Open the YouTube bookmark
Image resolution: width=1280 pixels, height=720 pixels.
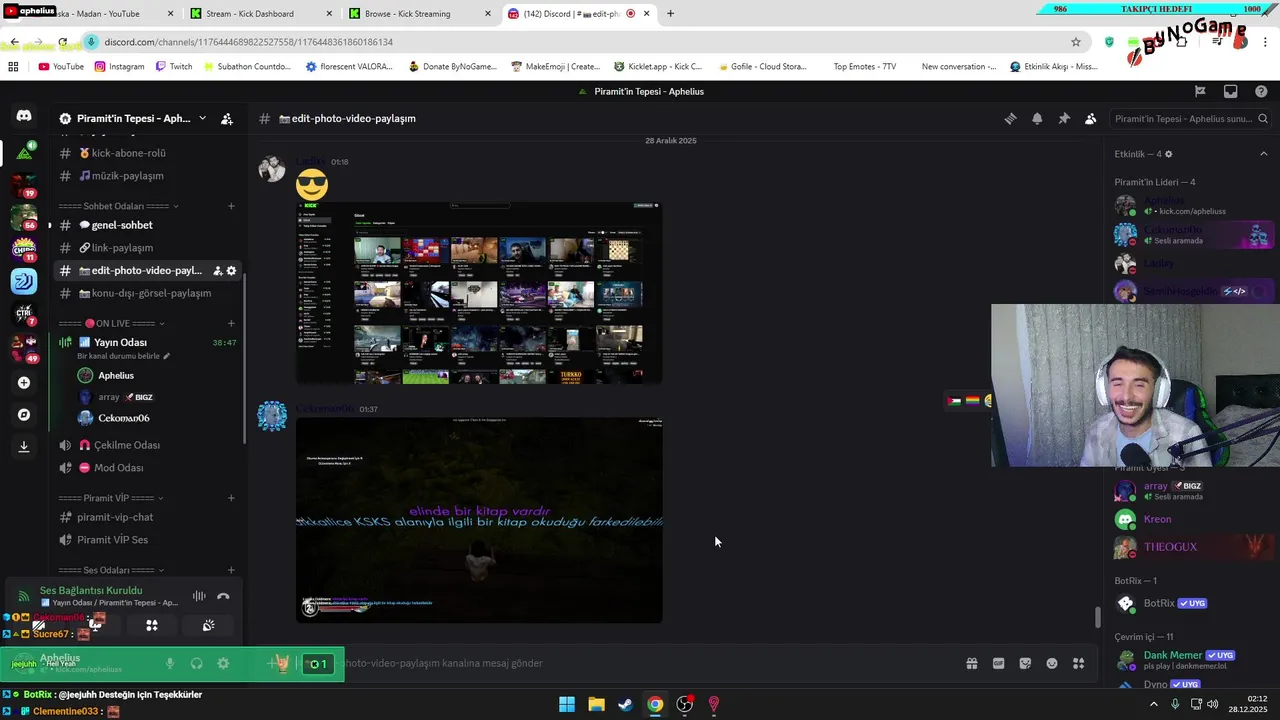61,67
